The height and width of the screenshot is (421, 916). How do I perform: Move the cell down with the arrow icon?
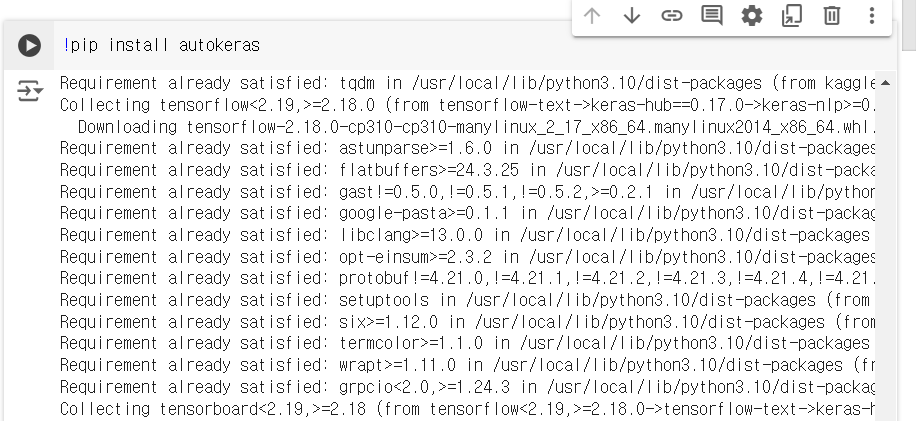coord(632,16)
